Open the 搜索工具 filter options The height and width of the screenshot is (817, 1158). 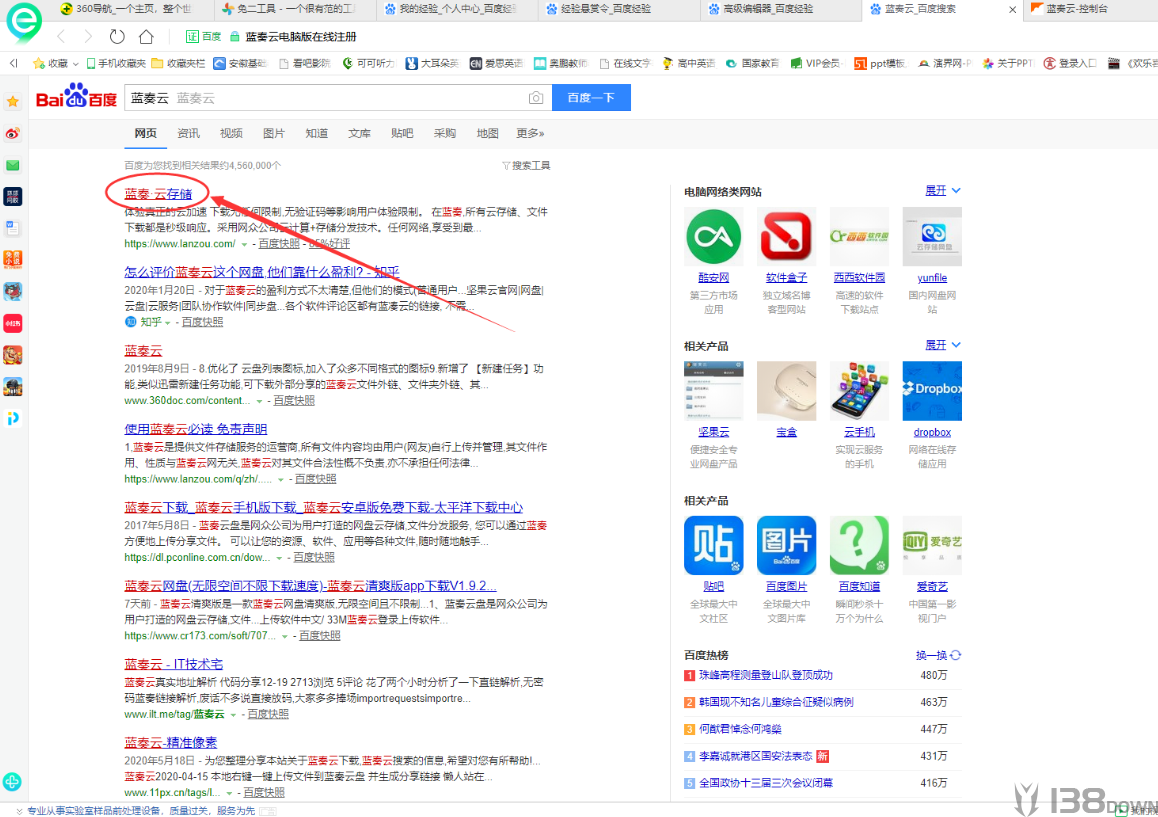point(526,165)
